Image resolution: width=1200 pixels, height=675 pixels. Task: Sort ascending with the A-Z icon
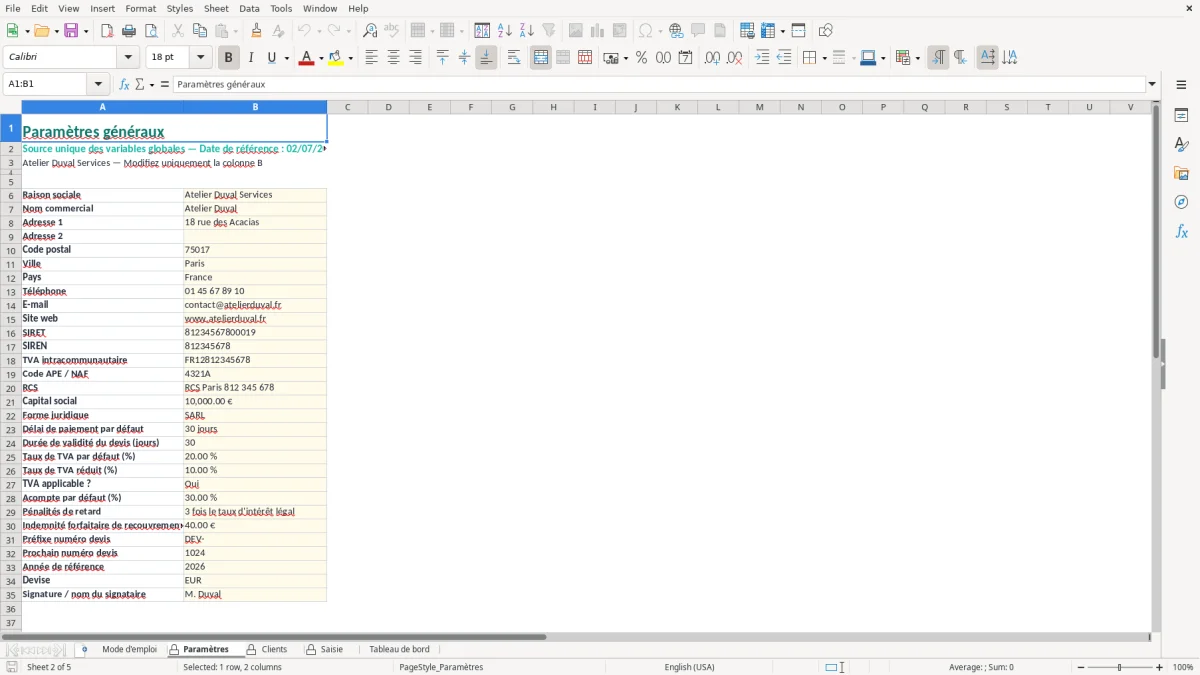505,31
